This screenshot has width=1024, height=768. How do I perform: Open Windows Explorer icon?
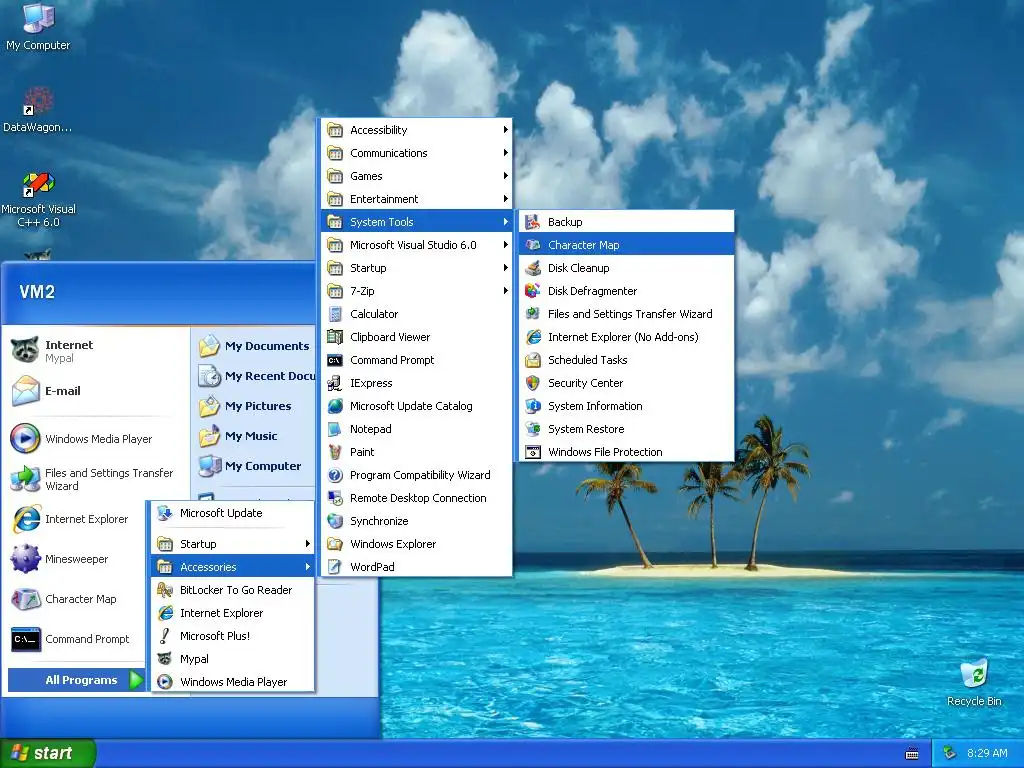(335, 544)
